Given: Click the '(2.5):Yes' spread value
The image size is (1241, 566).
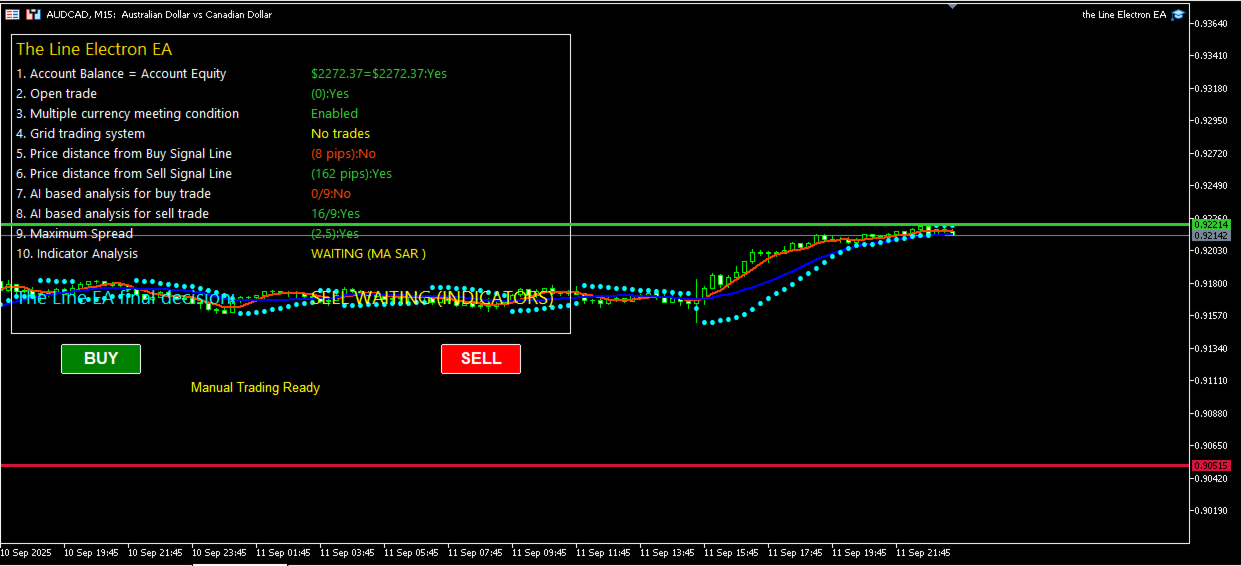Looking at the screenshot, I should 335,234.
